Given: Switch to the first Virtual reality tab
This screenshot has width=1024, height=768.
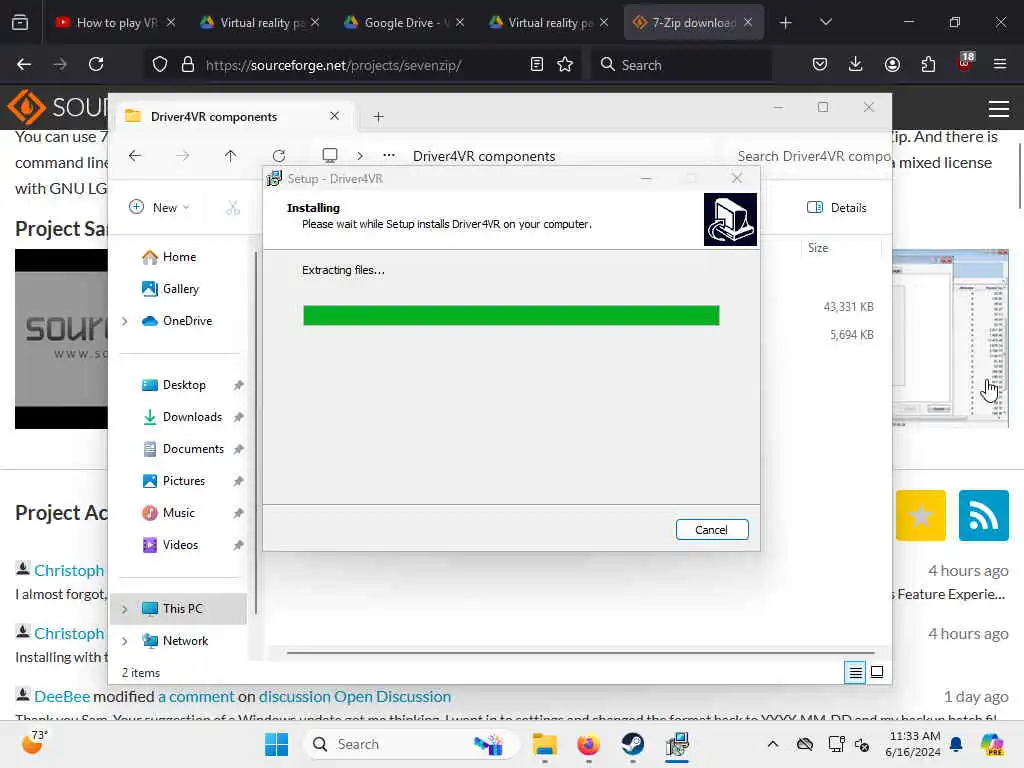Looking at the screenshot, I should pos(261,23).
